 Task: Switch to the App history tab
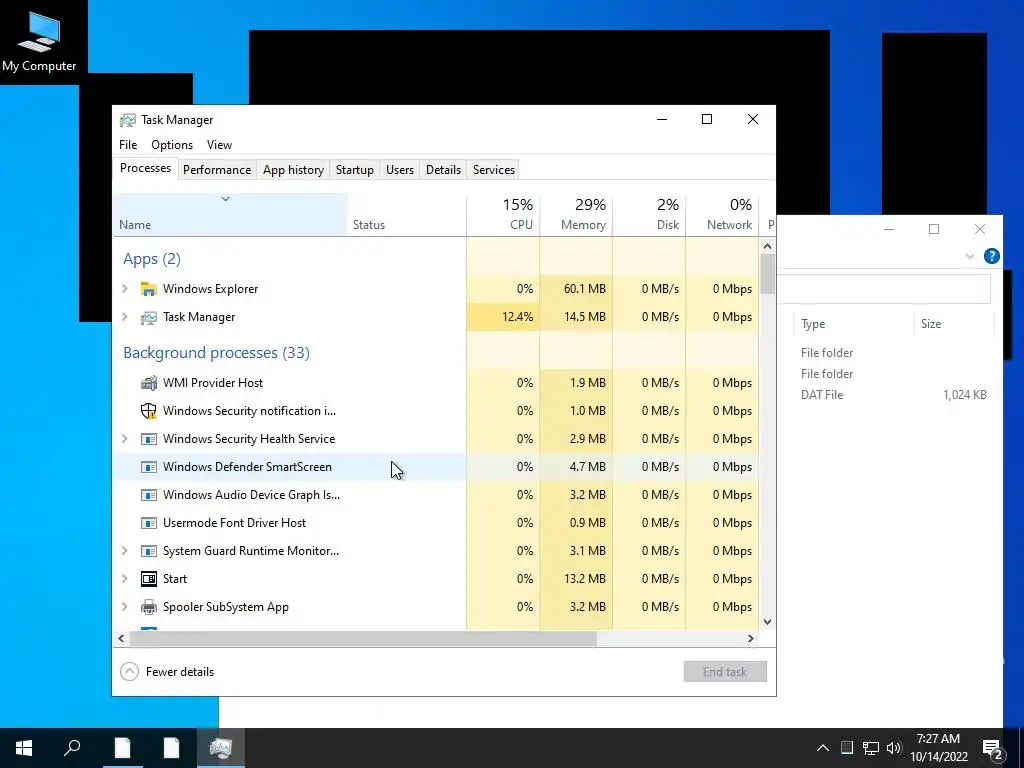pyautogui.click(x=293, y=170)
